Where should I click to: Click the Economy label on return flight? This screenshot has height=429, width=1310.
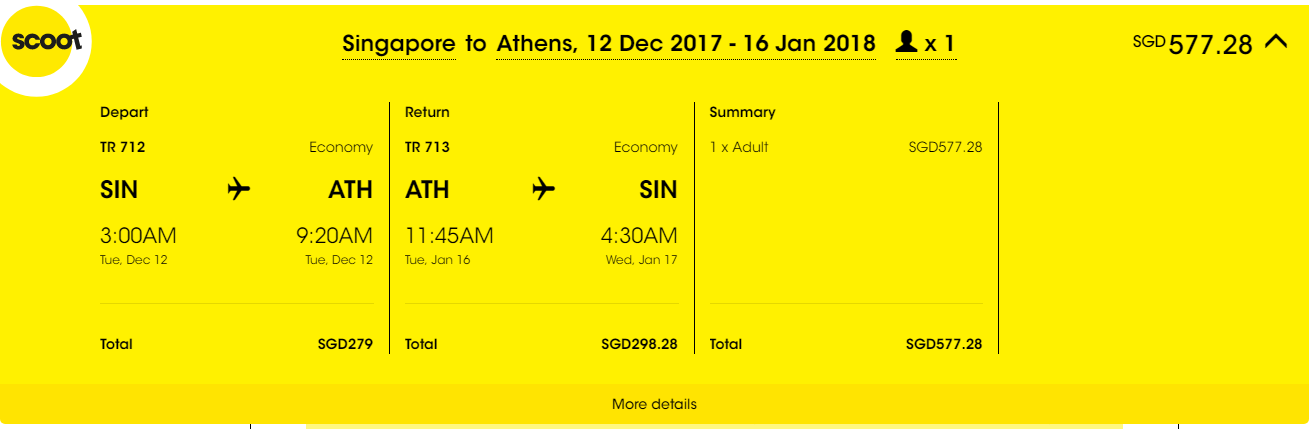tap(646, 148)
